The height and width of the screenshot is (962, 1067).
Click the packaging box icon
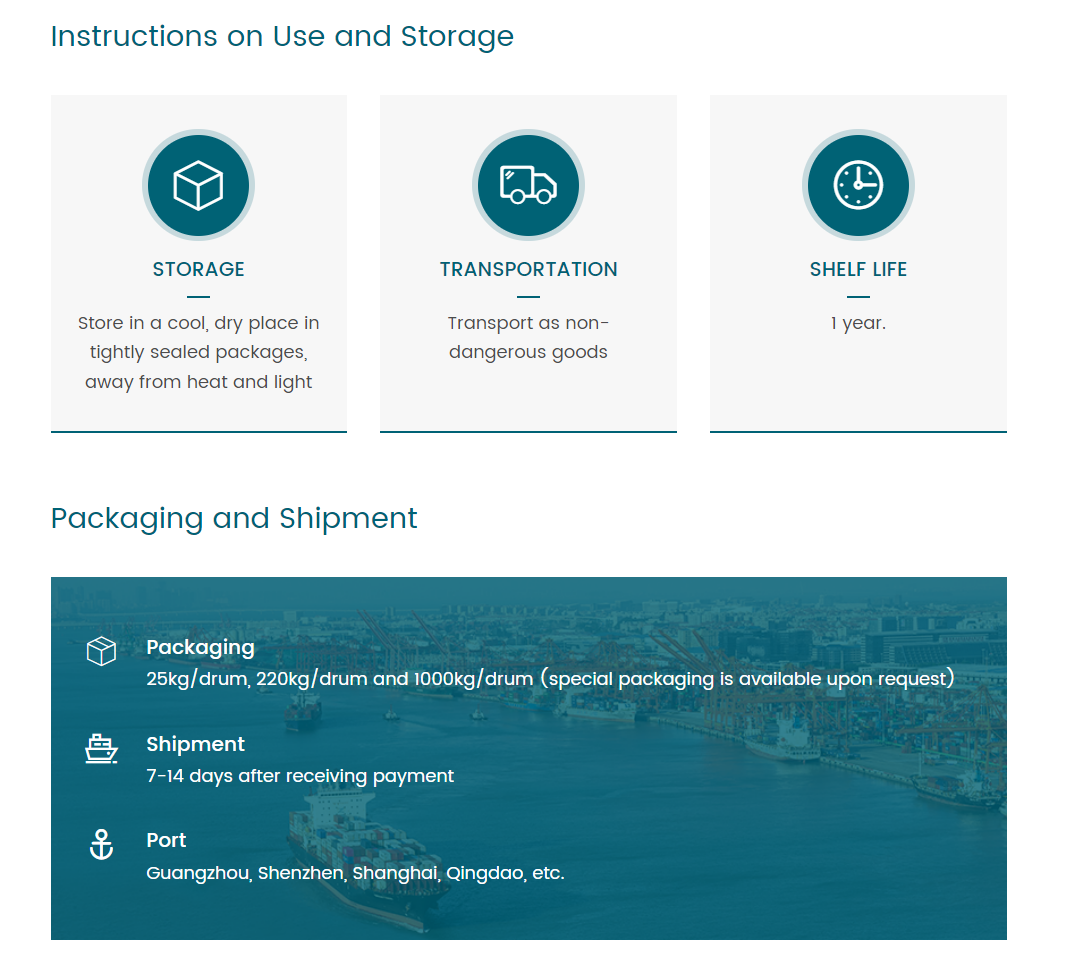click(x=101, y=651)
